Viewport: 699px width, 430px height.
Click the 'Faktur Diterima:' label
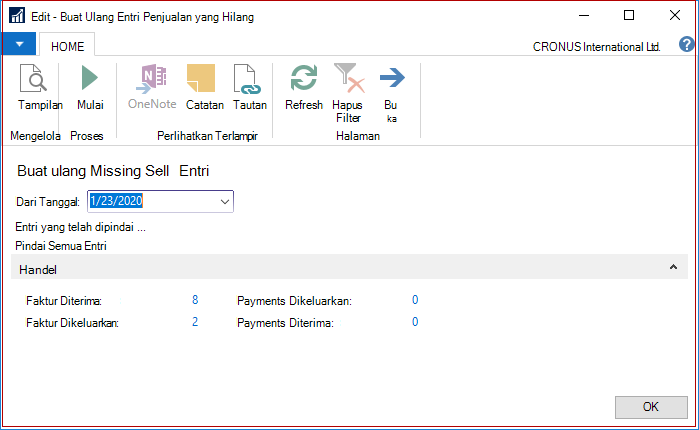pos(64,301)
